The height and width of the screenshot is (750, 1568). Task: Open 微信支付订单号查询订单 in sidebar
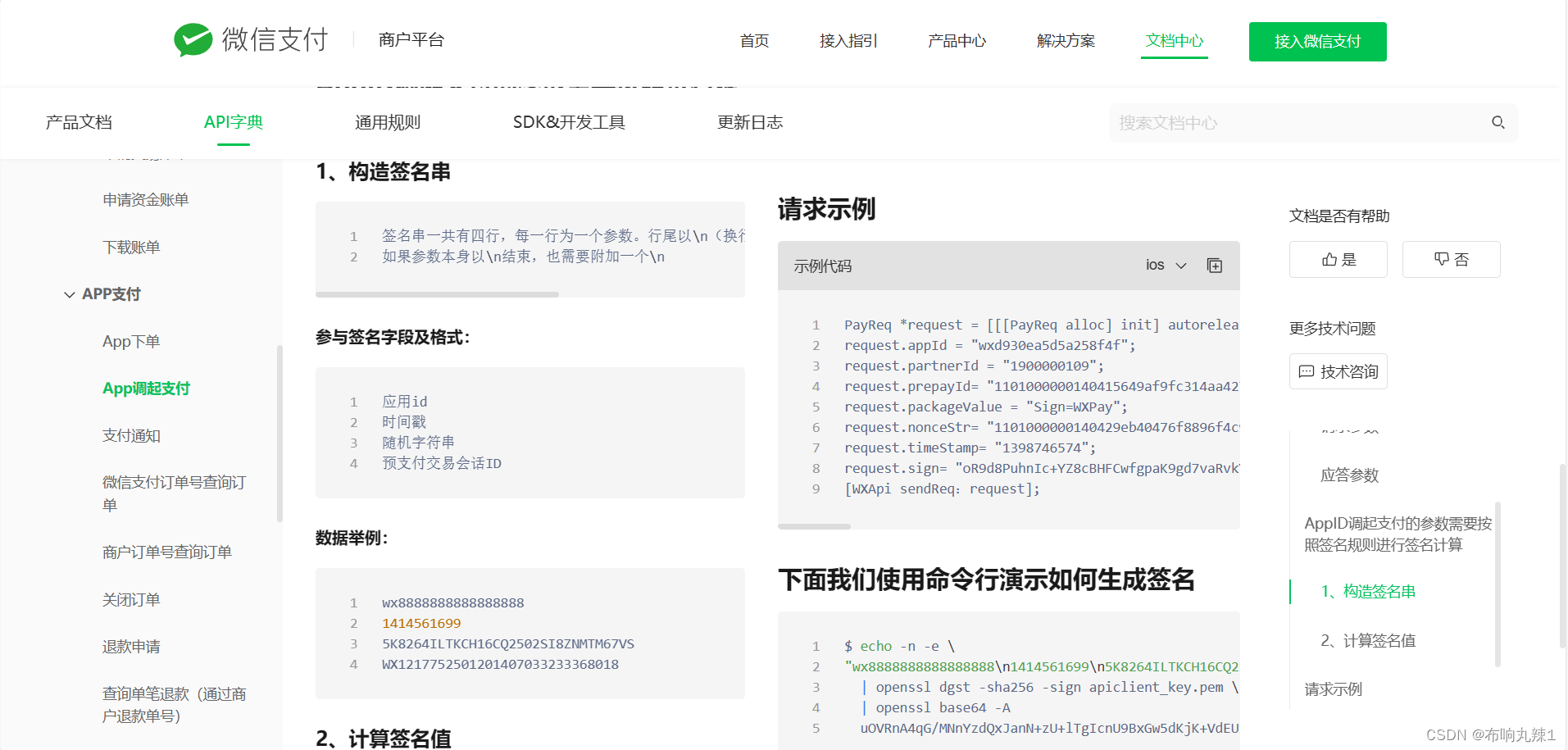tap(174, 493)
